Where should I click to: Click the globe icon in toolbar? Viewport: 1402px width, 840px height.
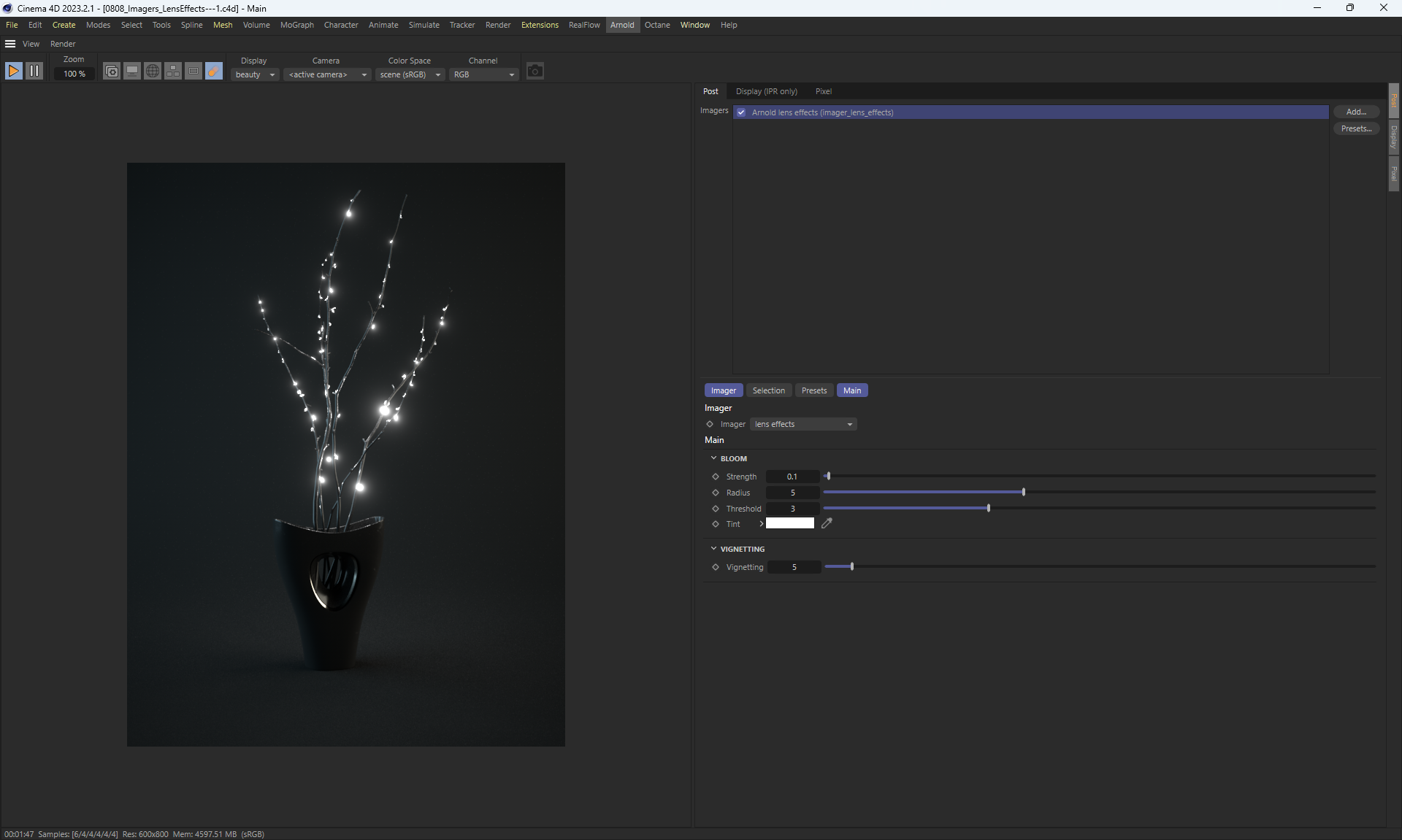(153, 71)
